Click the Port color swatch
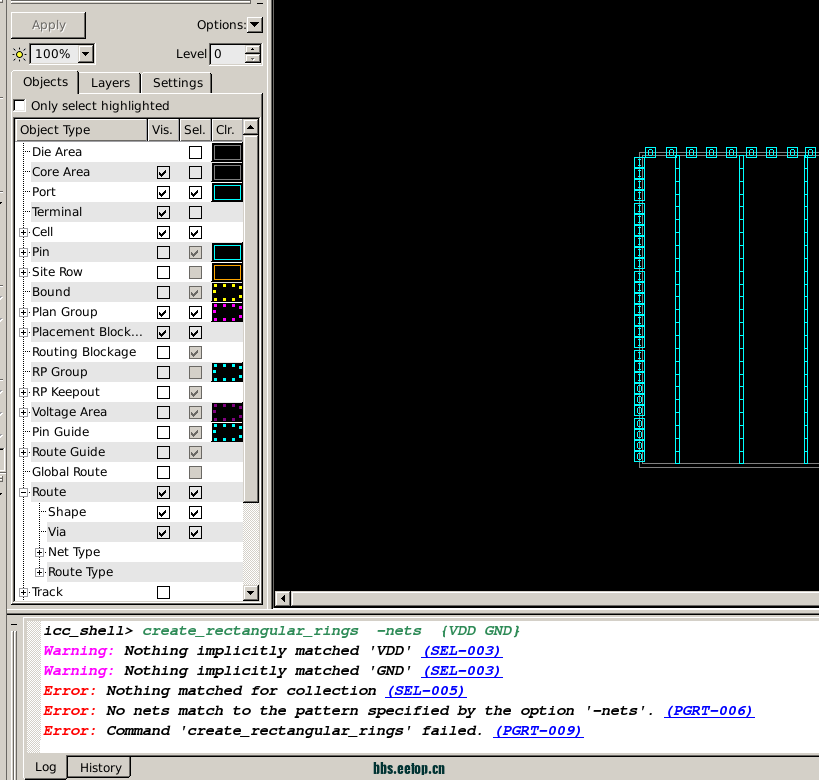This screenshot has width=819, height=780. pyautogui.click(x=227, y=192)
